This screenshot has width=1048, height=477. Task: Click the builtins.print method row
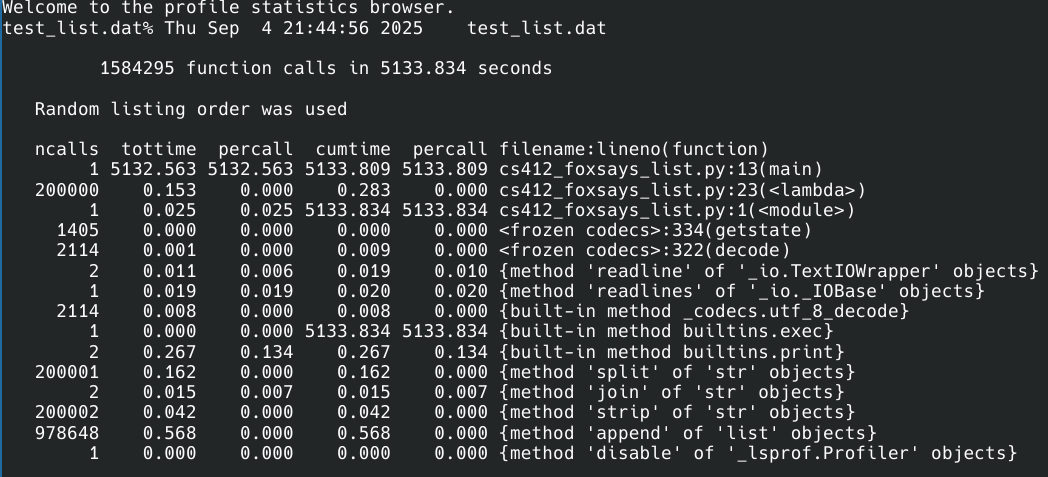pyautogui.click(x=672, y=351)
